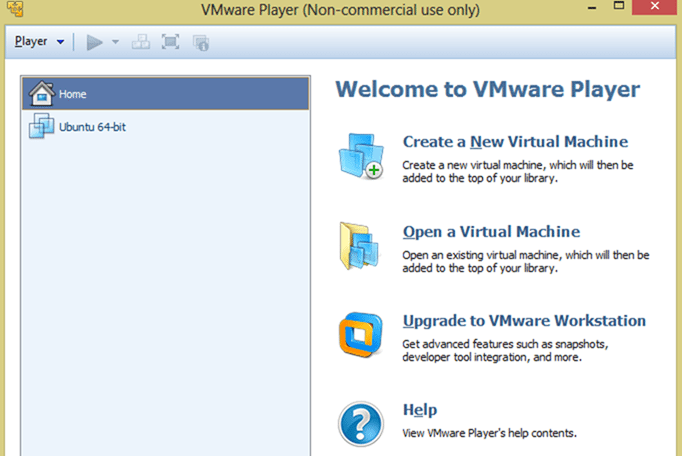The height and width of the screenshot is (456, 682).
Task: Select Ubuntu 64-bit virtual machine
Action: (x=166, y=127)
